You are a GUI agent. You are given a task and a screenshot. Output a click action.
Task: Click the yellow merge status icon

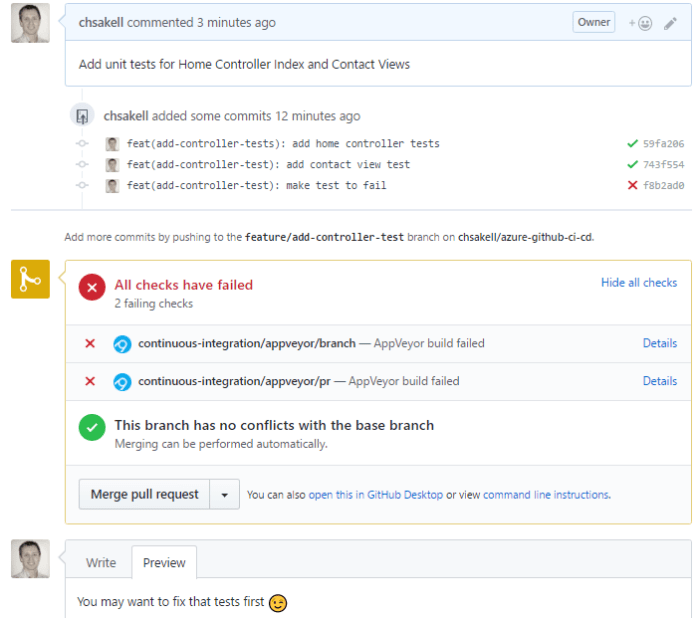click(x=30, y=279)
